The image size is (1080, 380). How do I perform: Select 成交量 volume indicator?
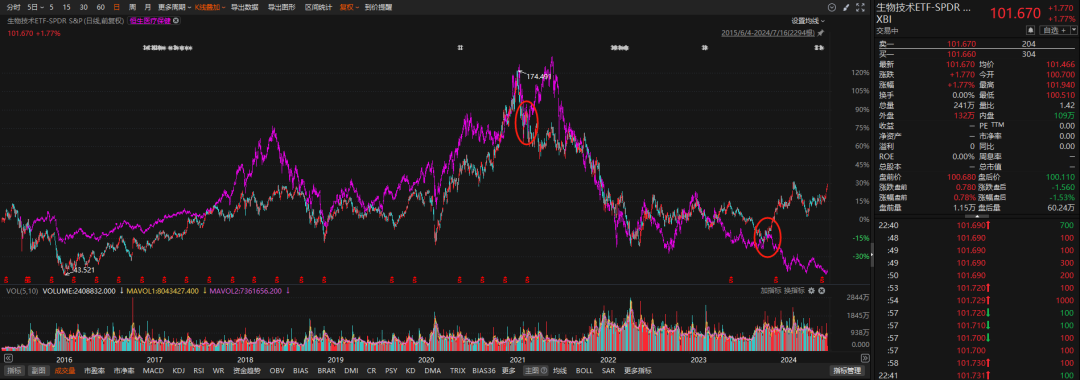(x=65, y=370)
